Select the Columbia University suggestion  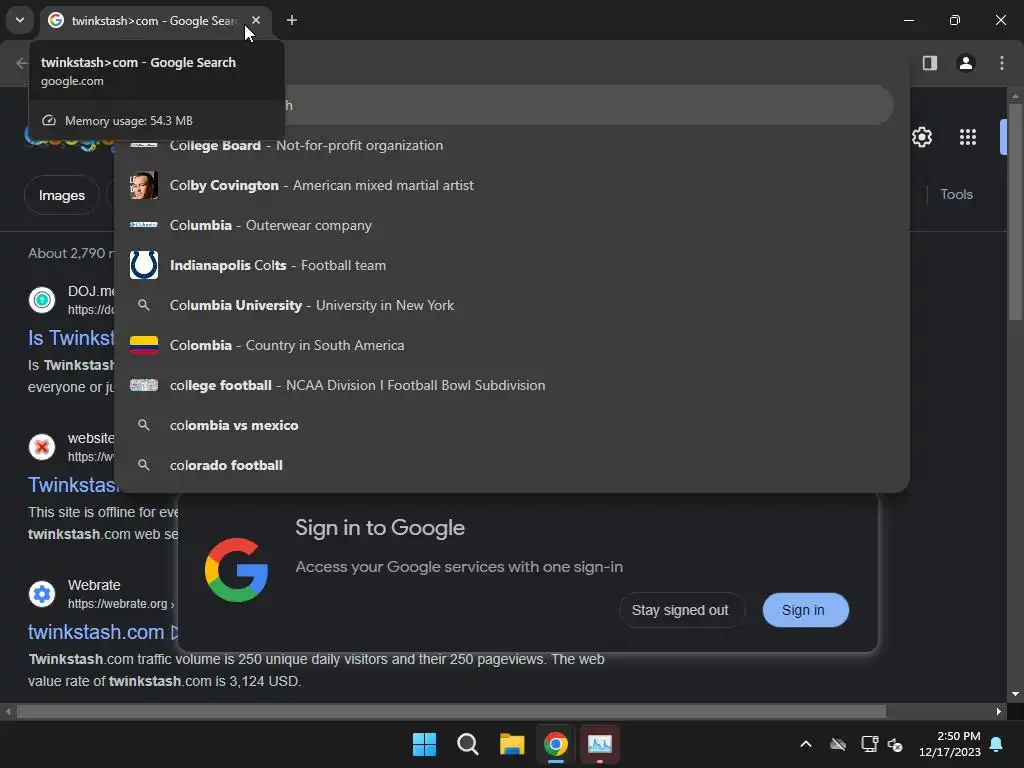[x=511, y=305]
